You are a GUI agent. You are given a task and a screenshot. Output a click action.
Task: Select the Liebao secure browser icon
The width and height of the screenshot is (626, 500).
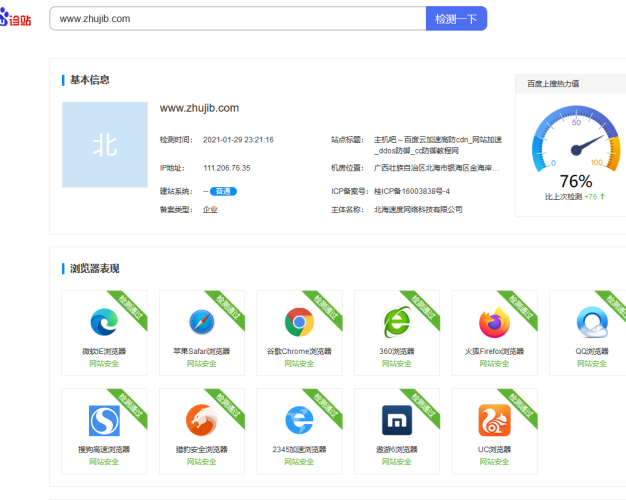[x=202, y=420]
